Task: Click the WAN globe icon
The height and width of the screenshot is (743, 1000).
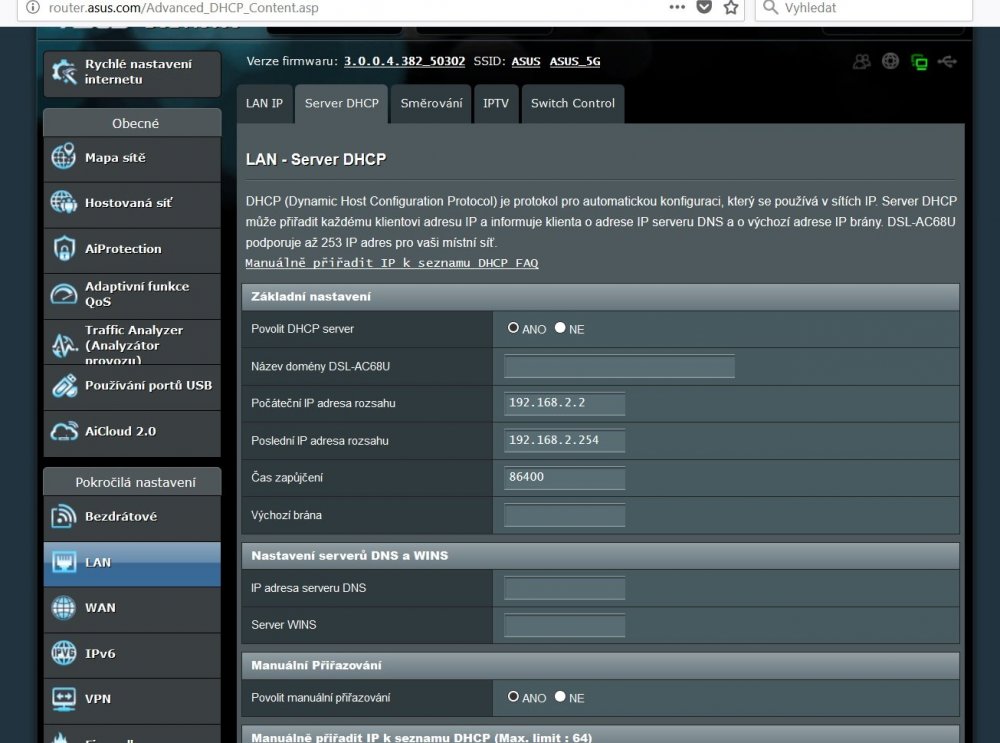Action: [x=64, y=608]
